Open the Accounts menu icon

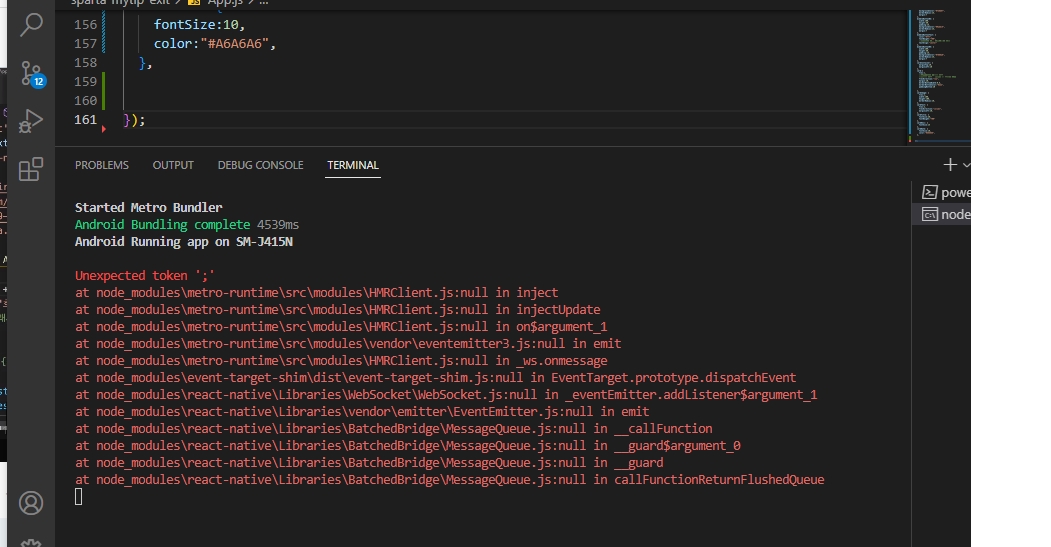(31, 503)
